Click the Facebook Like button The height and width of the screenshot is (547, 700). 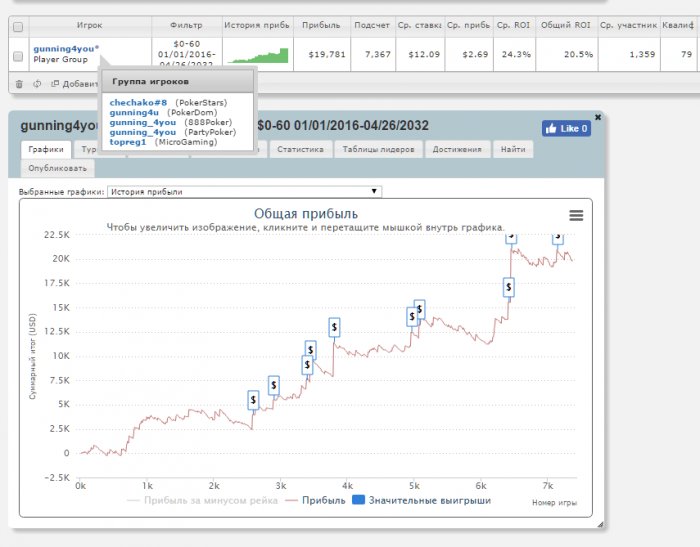click(x=566, y=129)
